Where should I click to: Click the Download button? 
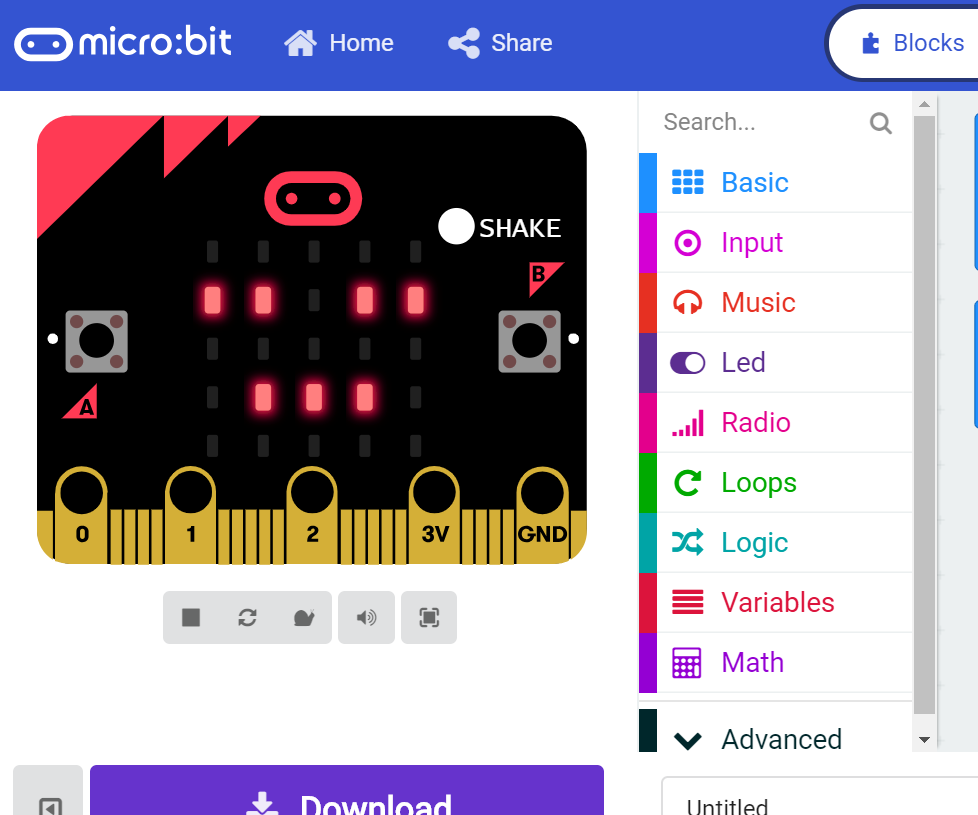(346, 800)
